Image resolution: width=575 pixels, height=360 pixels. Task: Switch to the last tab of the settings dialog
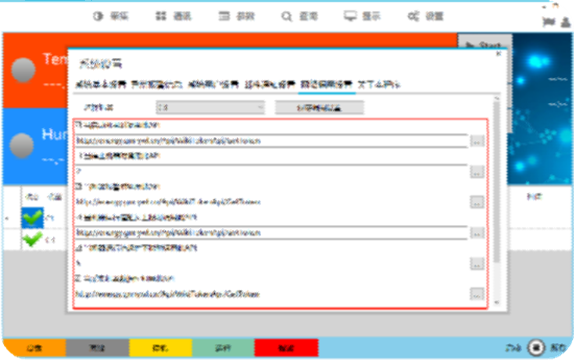coord(379,85)
